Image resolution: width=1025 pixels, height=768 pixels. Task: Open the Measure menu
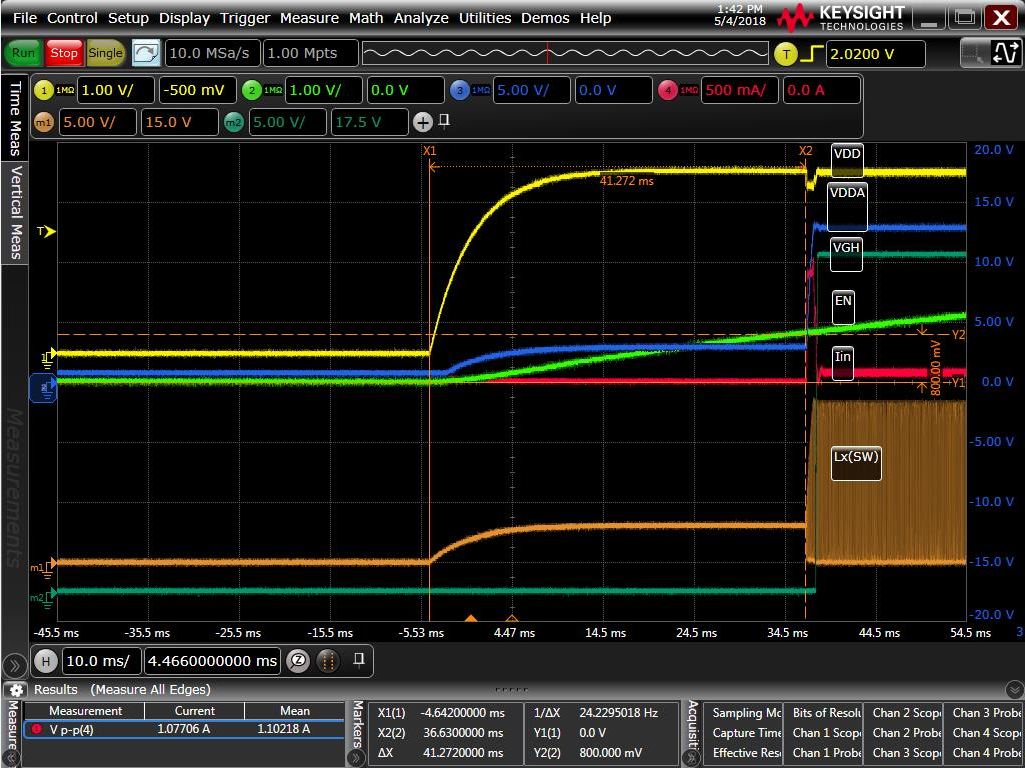click(309, 18)
